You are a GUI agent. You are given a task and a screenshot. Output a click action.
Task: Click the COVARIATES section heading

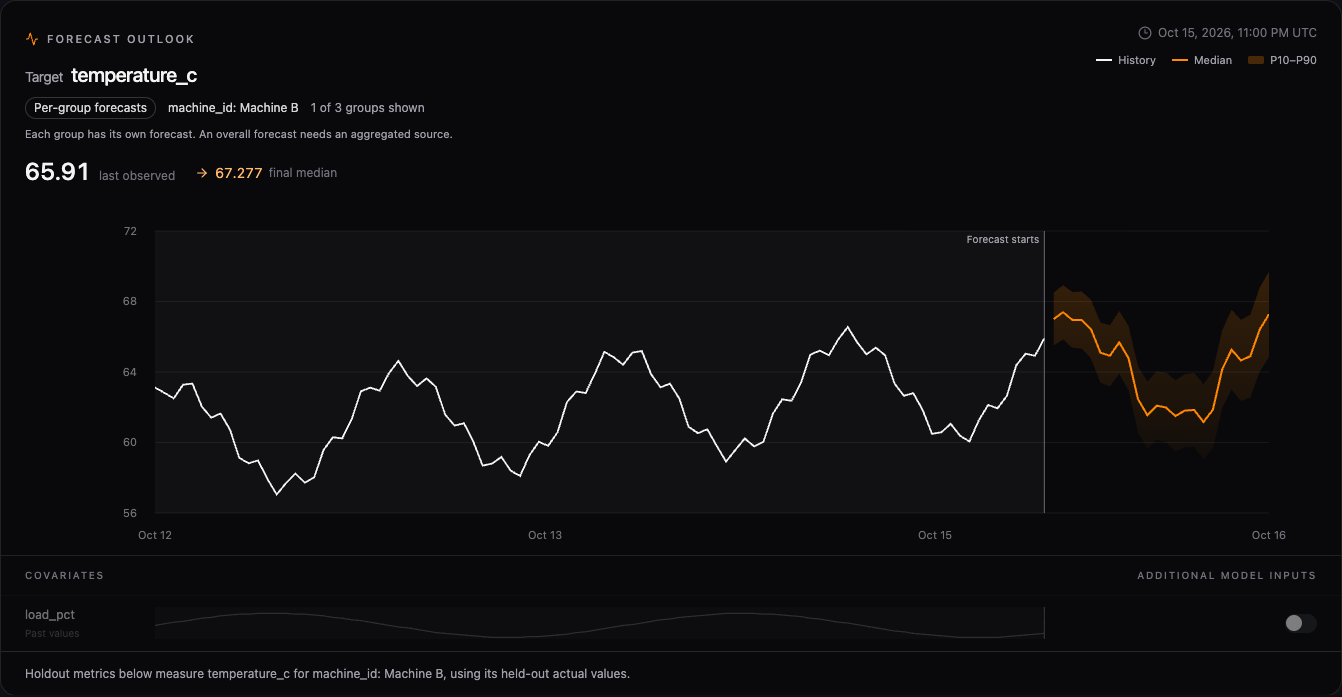(64, 576)
